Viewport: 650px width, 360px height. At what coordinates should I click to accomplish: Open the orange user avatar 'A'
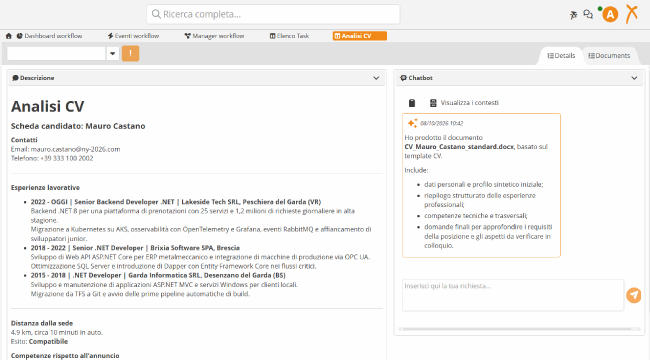coord(610,15)
